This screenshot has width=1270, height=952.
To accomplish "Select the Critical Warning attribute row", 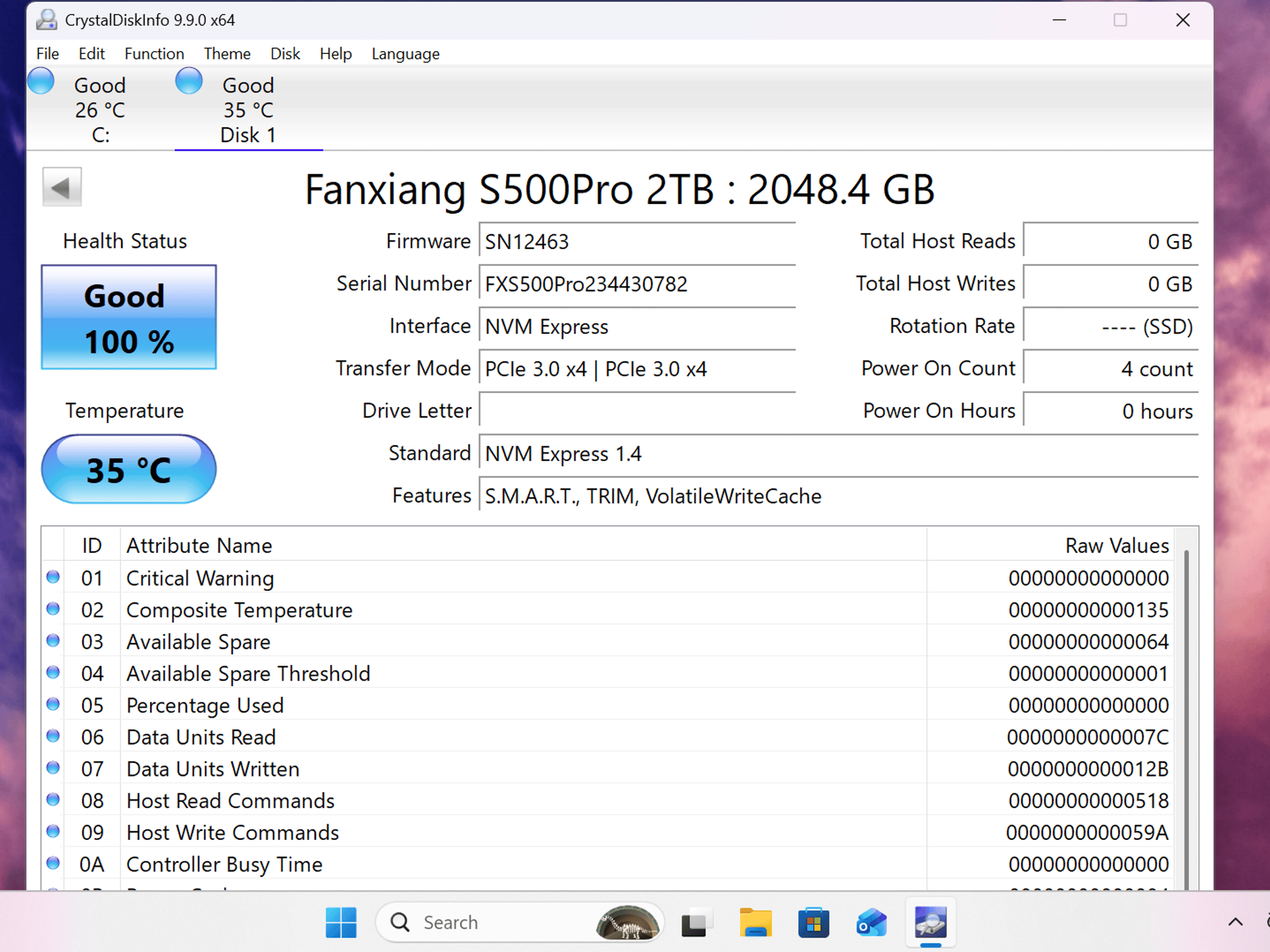I will (x=608, y=578).
